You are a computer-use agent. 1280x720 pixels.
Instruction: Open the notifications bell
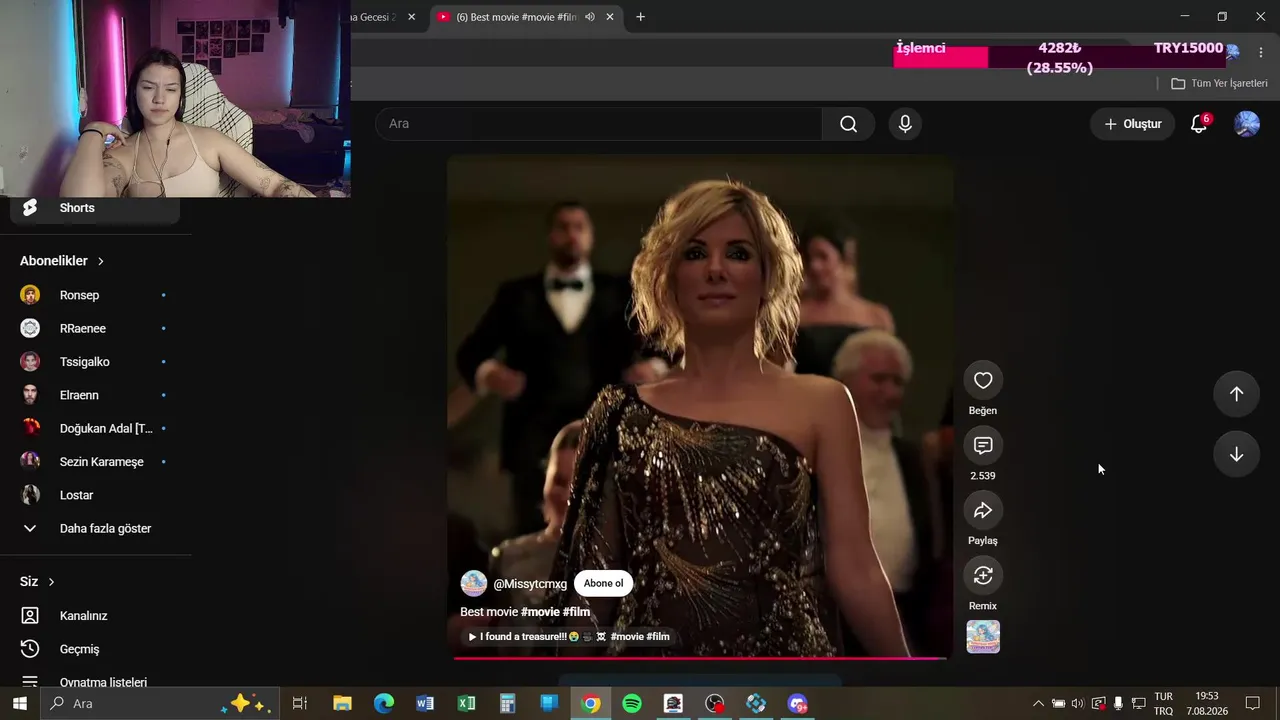[1198, 124]
